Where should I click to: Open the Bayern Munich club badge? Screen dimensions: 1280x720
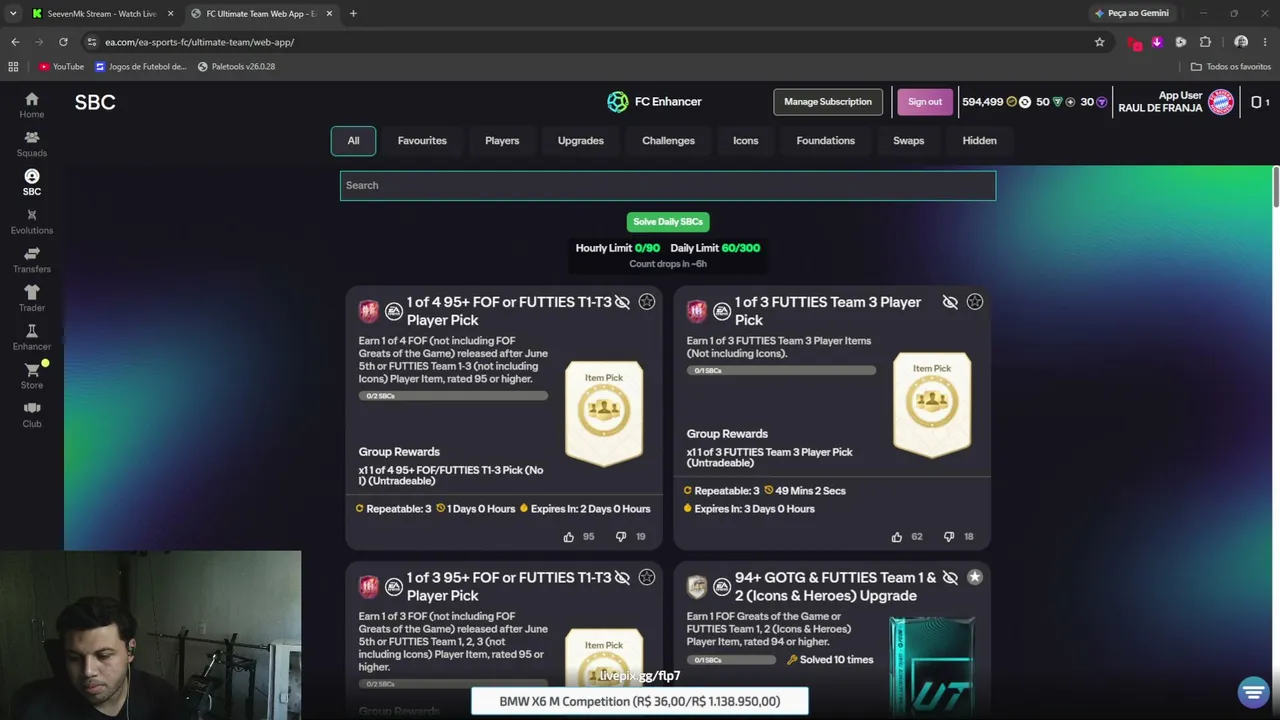[1221, 102]
